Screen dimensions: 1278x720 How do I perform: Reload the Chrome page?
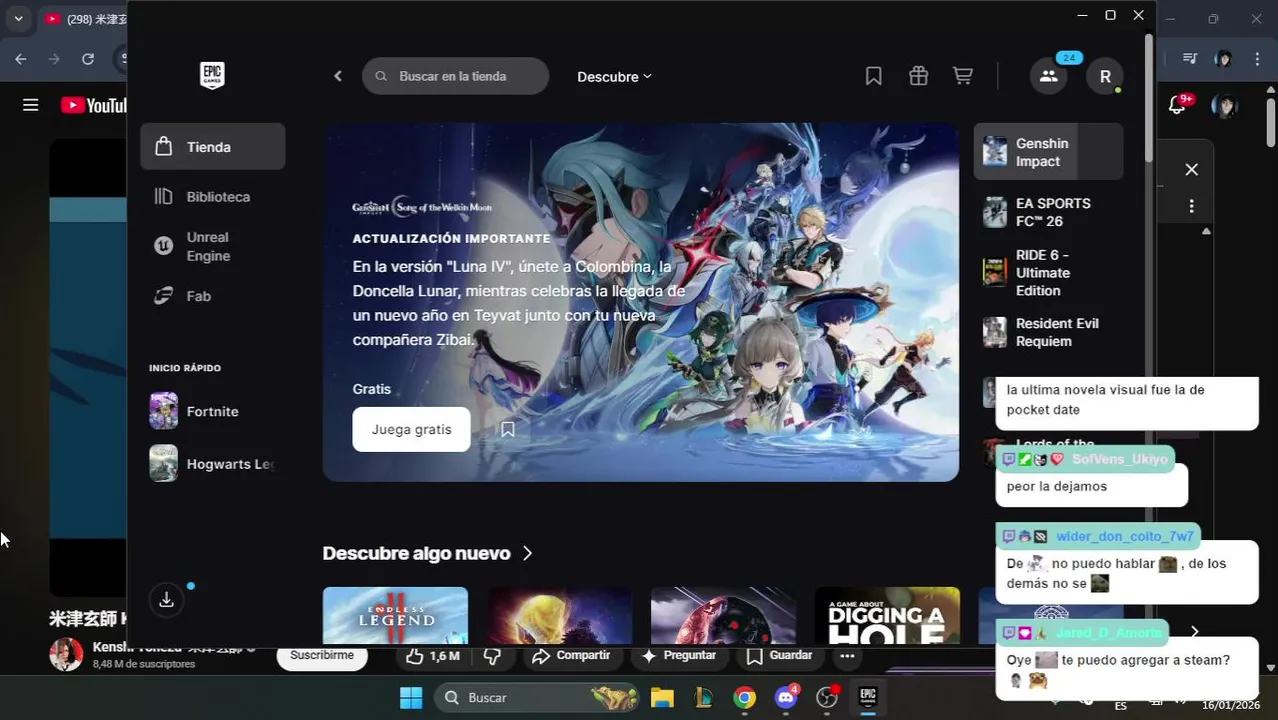pyautogui.click(x=88, y=59)
